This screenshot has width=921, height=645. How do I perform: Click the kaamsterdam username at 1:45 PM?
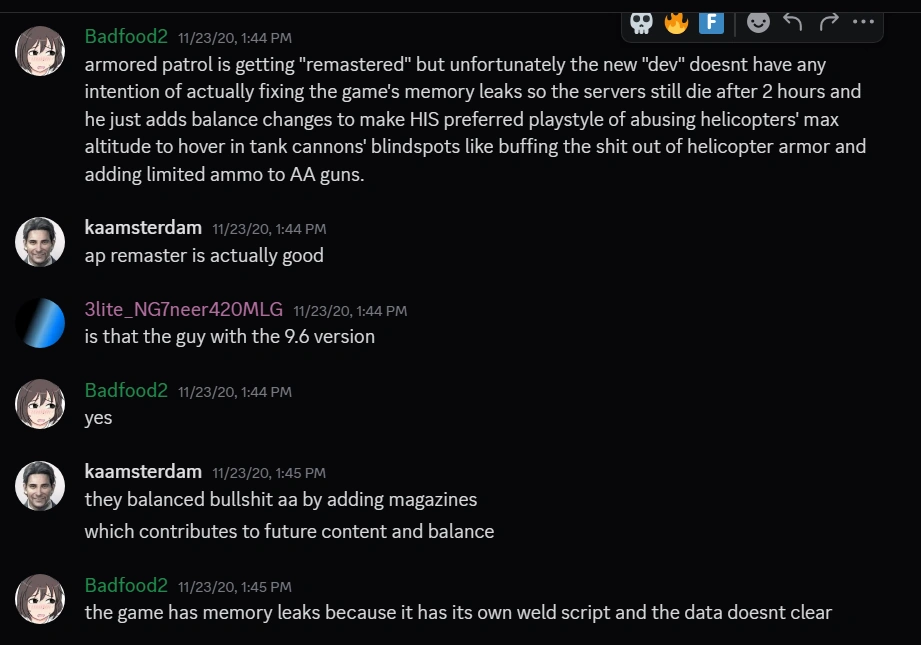[x=143, y=471]
